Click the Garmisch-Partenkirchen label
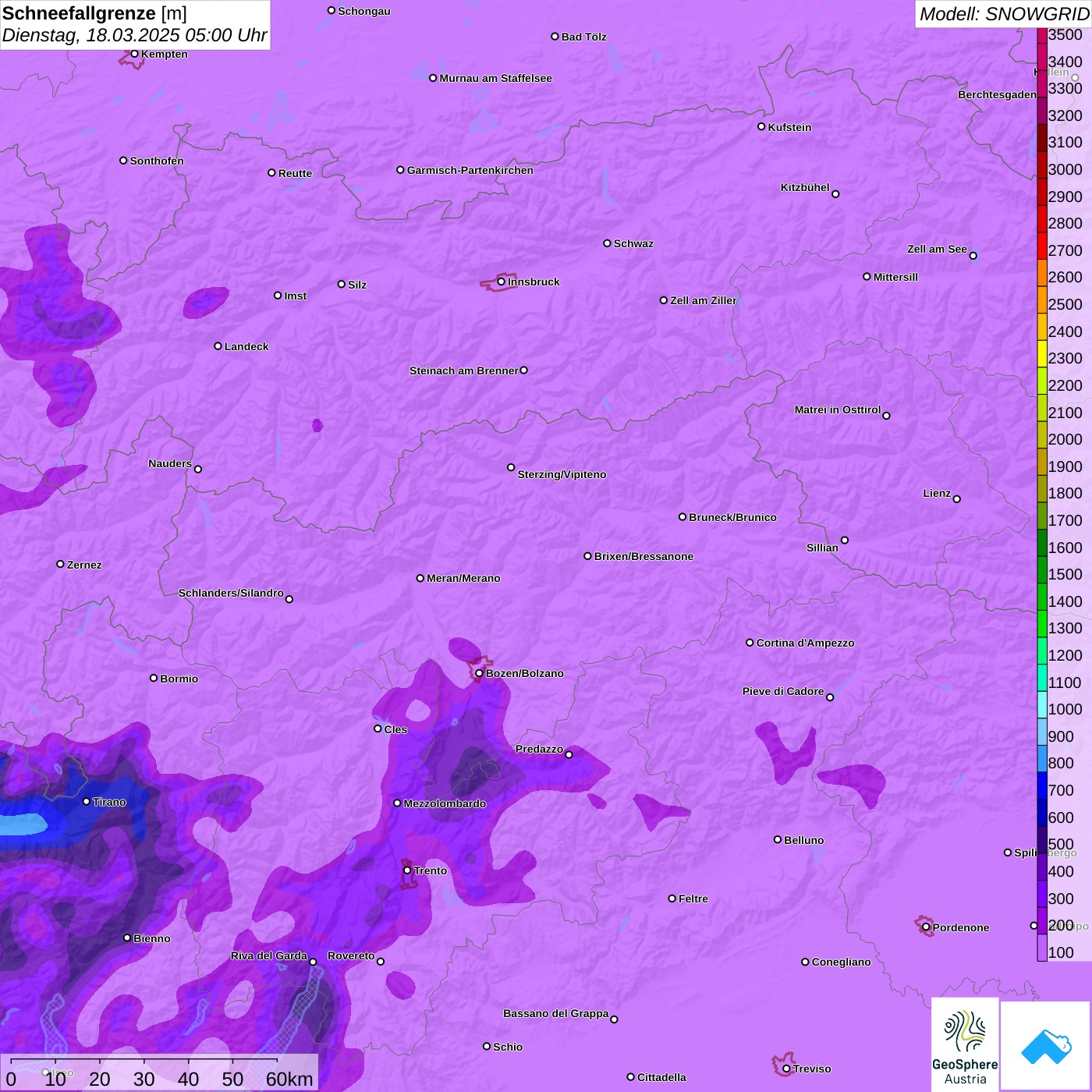The width and height of the screenshot is (1092, 1092). [470, 170]
